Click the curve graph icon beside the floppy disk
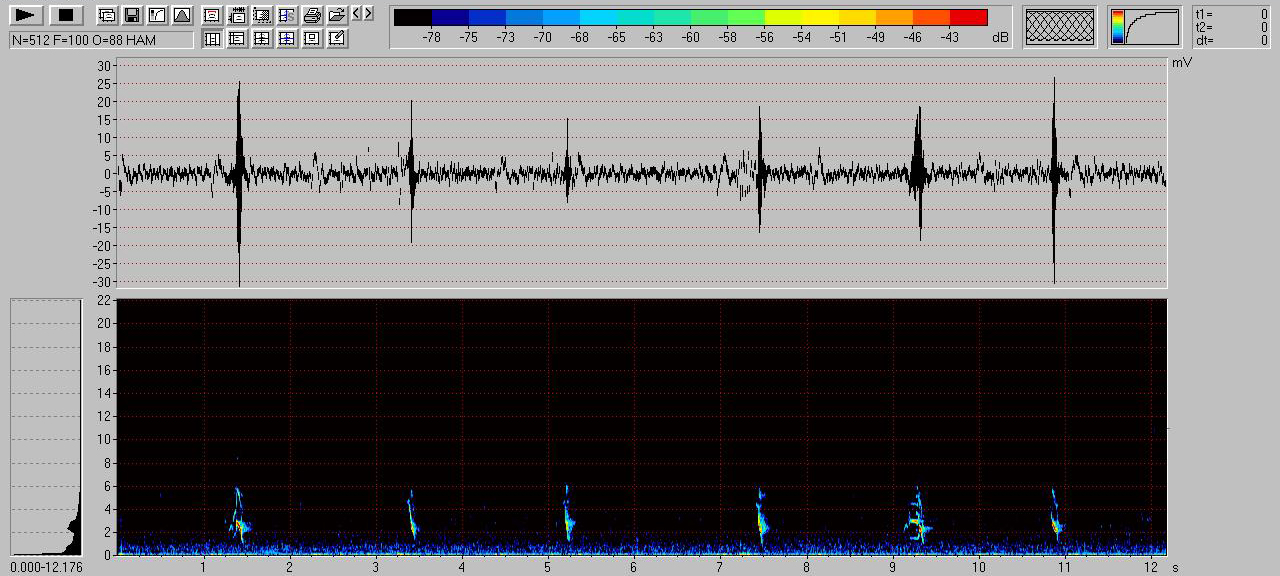The image size is (1280, 576). point(156,15)
